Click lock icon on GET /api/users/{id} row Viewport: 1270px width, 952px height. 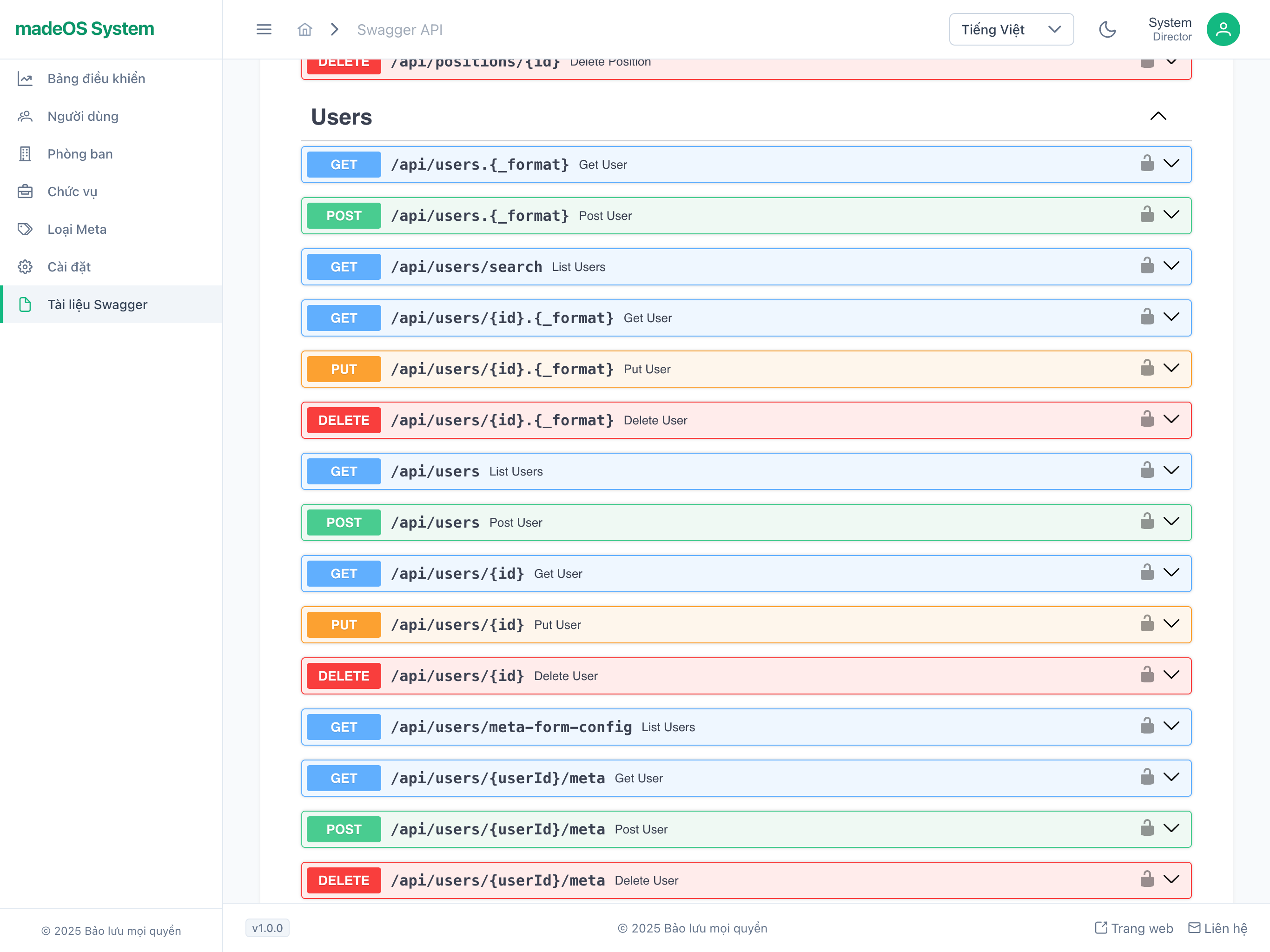pyautogui.click(x=1146, y=572)
